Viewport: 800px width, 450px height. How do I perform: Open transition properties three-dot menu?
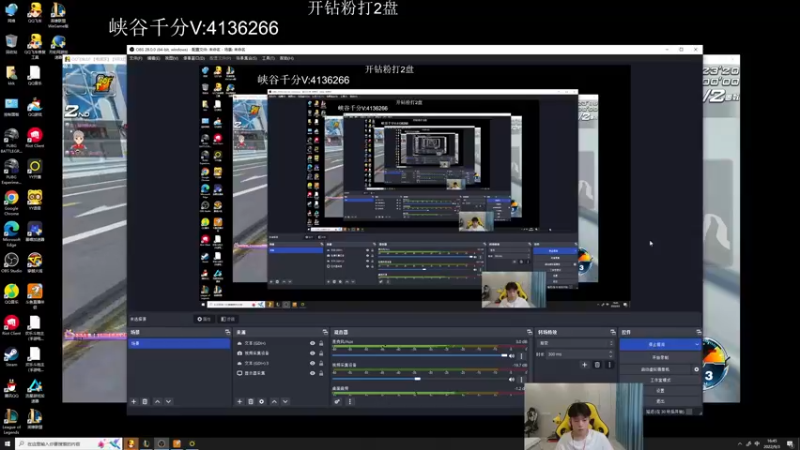click(609, 365)
